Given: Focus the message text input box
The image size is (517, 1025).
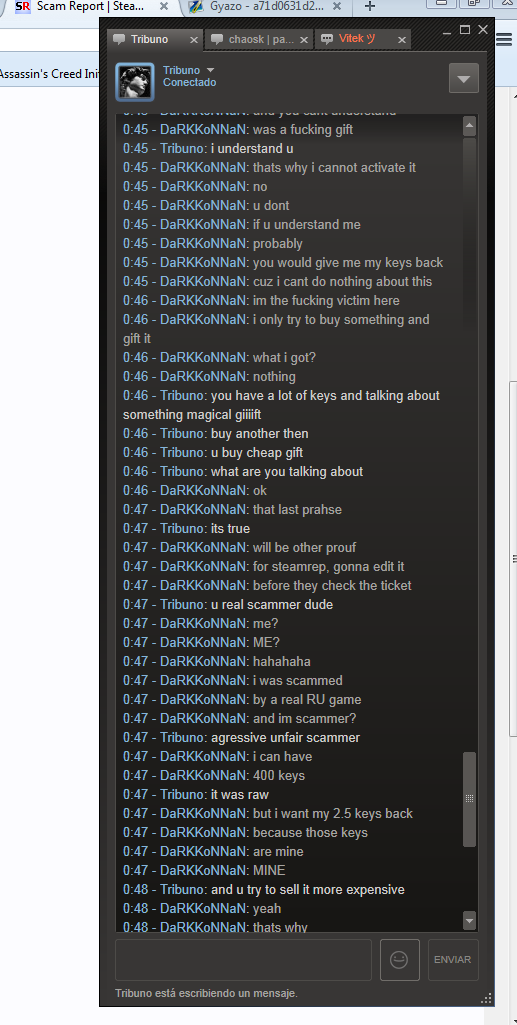Looking at the screenshot, I should 243,960.
